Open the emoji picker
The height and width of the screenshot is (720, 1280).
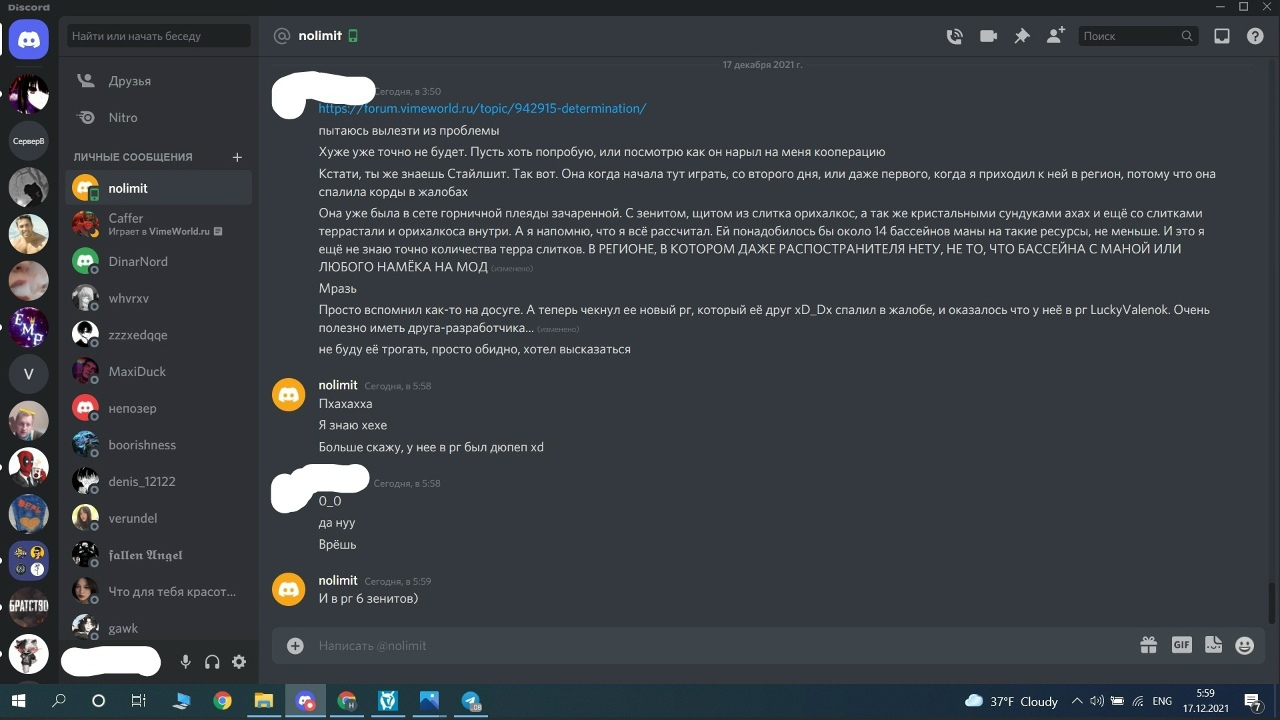[x=1245, y=645]
